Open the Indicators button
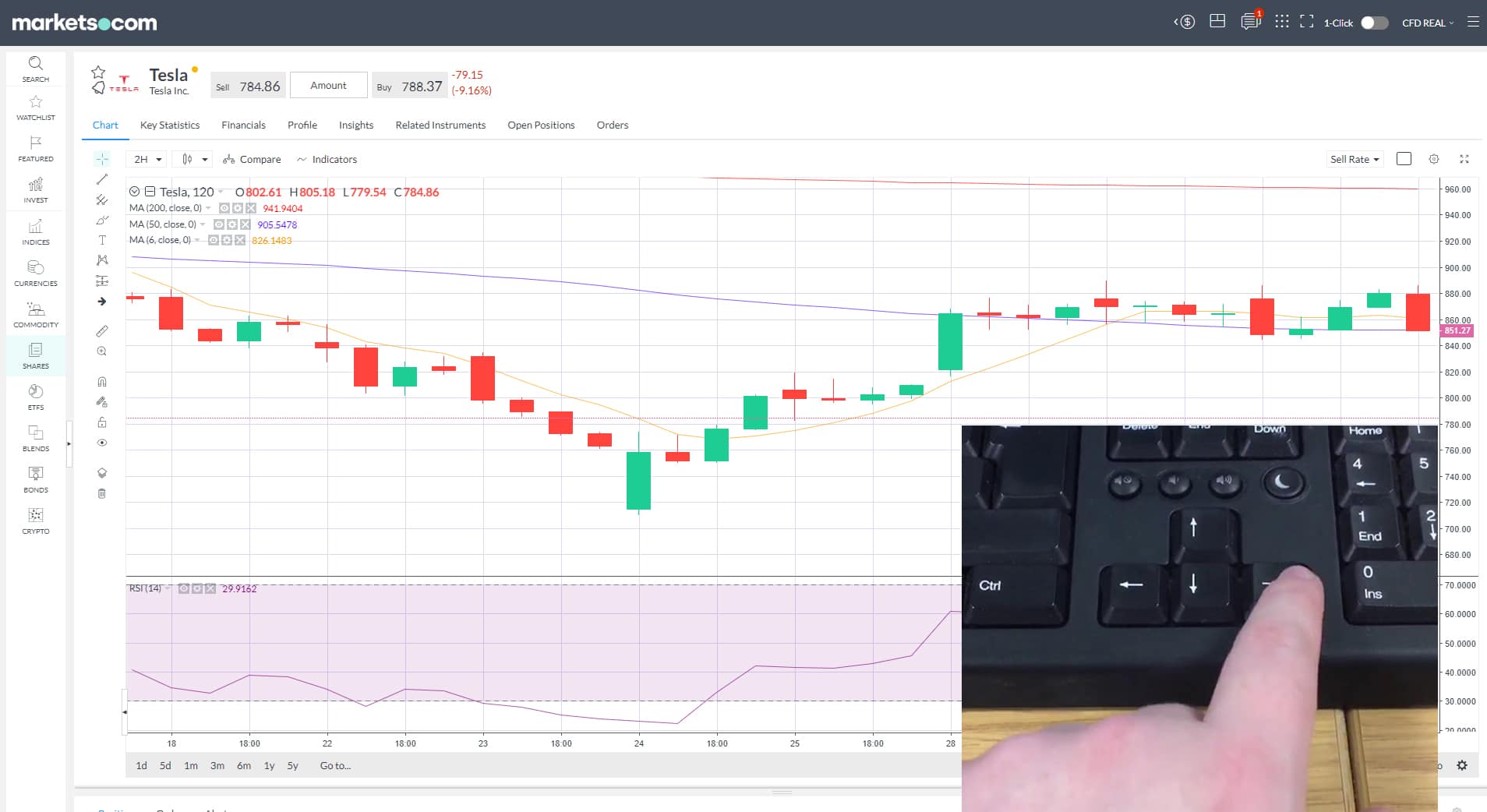1487x812 pixels. pos(327,159)
